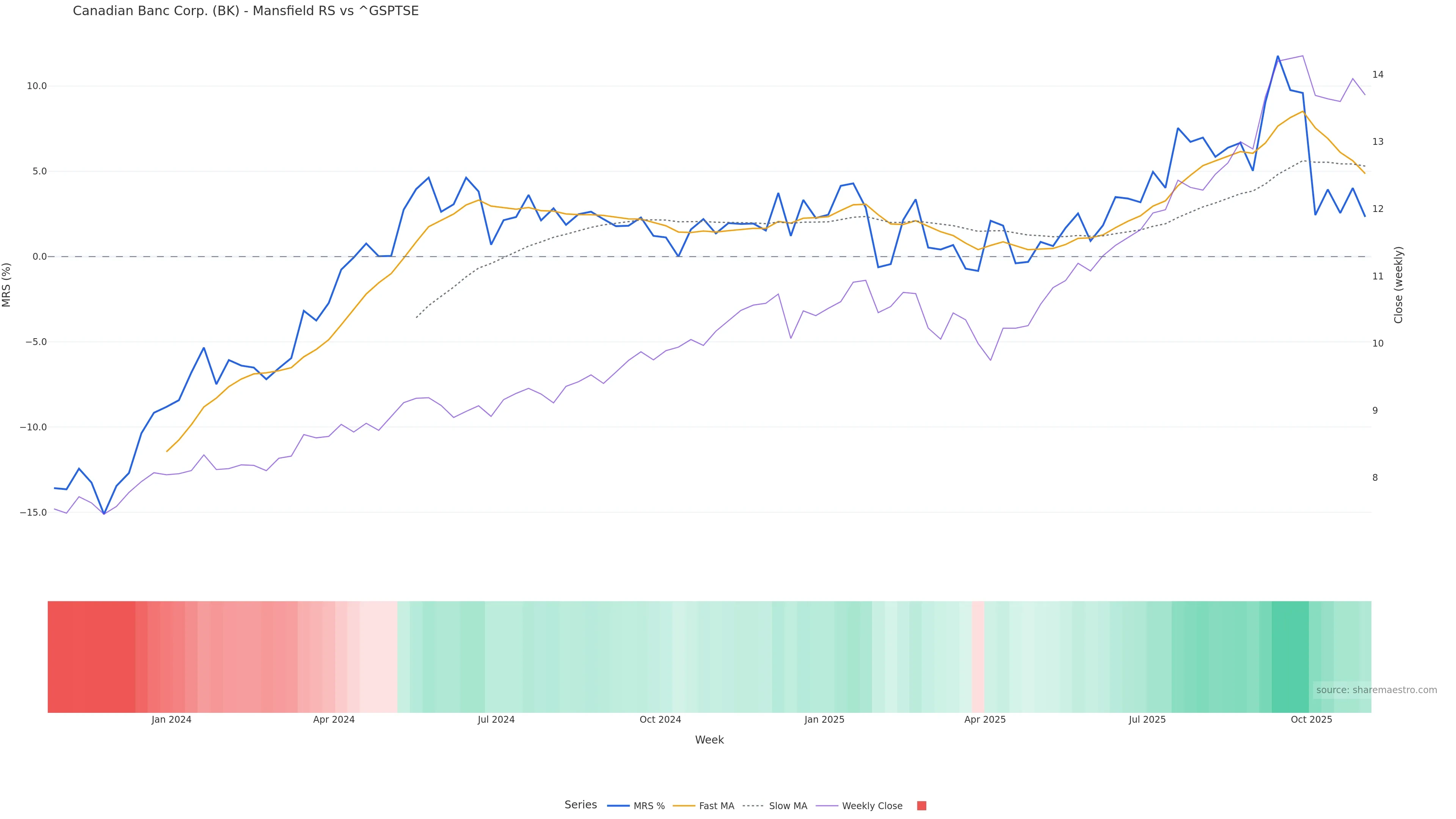
Task: Click the "Week" x-axis title
Action: point(709,740)
